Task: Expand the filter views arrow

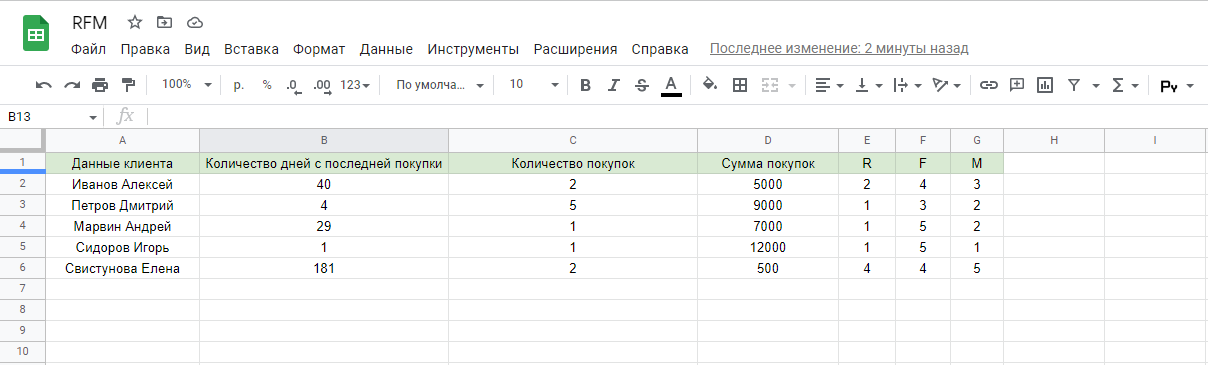Action: (1096, 85)
